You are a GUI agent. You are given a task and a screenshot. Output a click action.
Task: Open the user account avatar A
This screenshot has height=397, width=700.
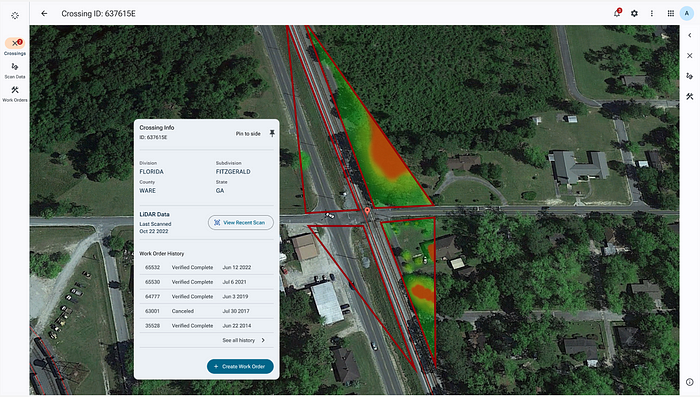pyautogui.click(x=687, y=13)
